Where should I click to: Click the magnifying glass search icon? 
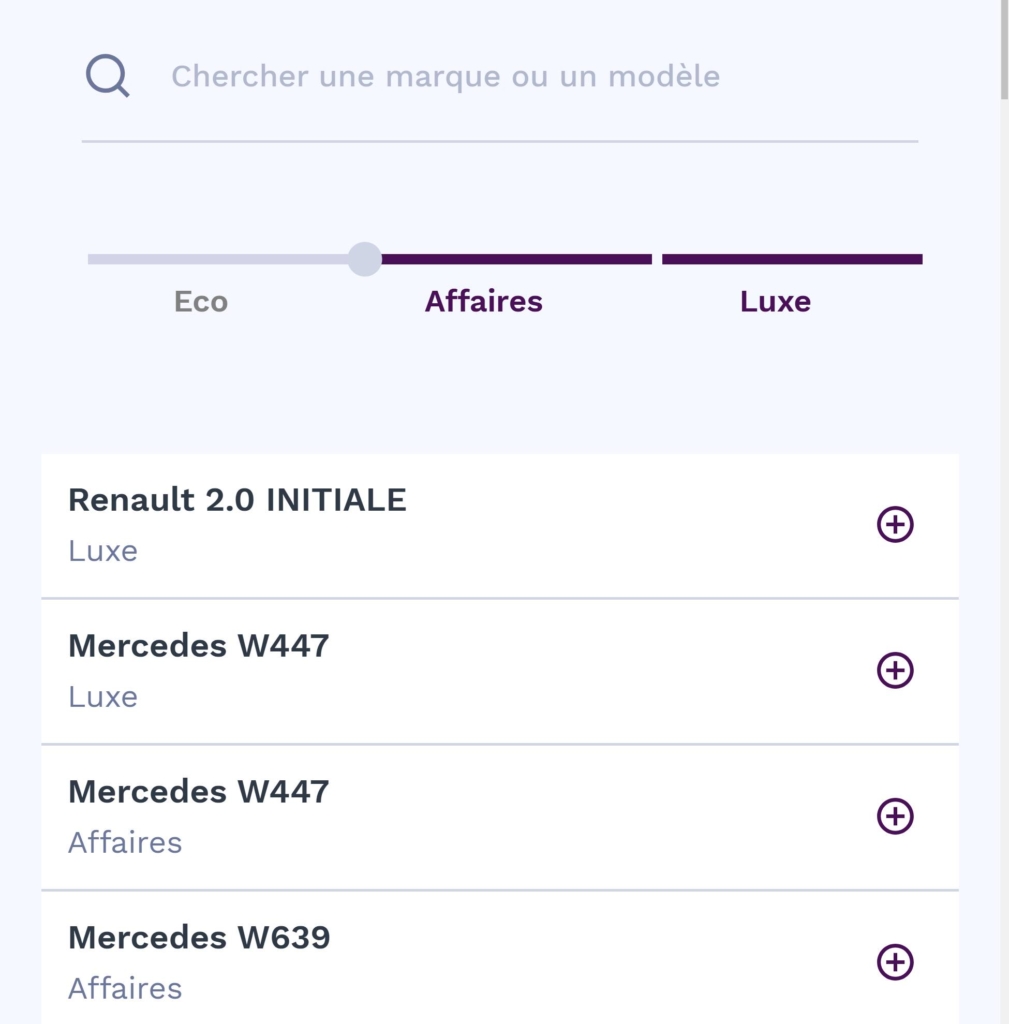pos(107,76)
